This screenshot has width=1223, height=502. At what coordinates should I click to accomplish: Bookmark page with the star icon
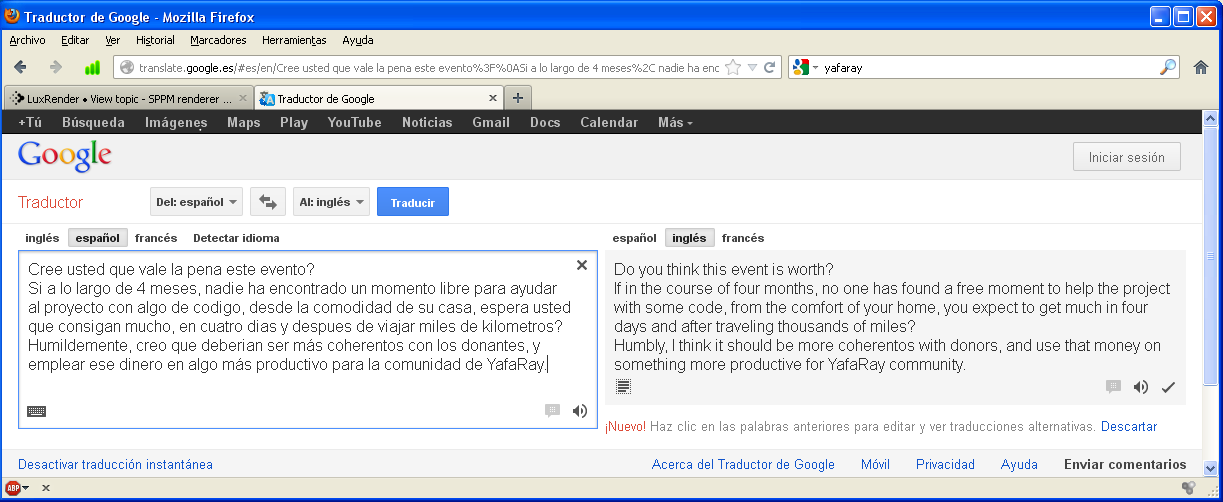(733, 68)
